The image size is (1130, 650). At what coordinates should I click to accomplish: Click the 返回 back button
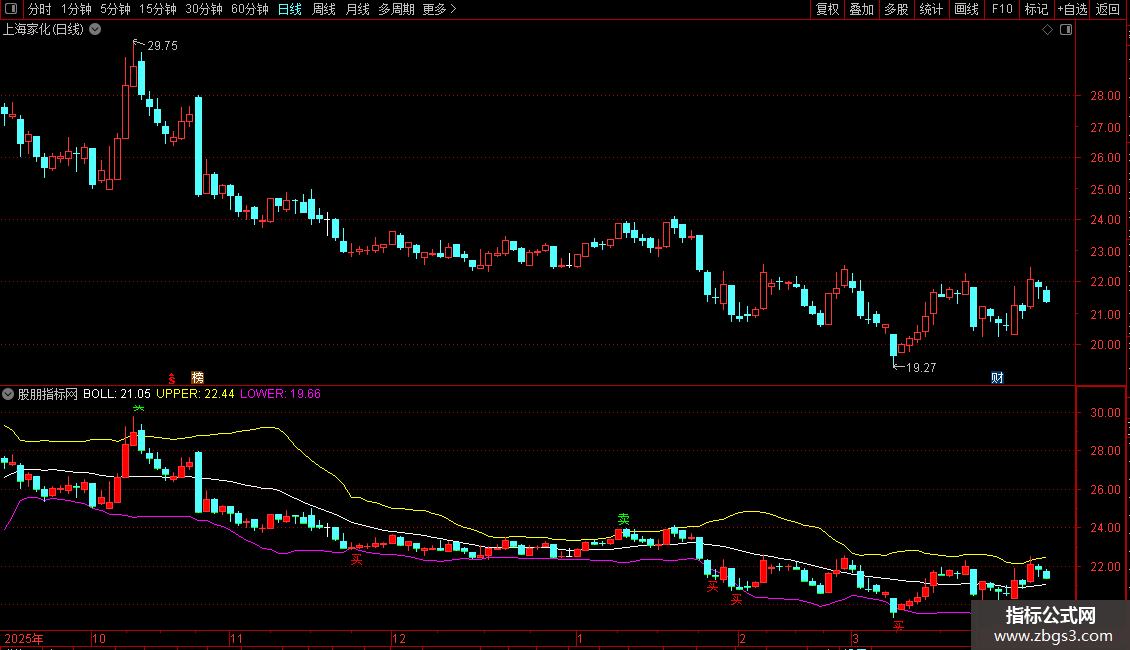click(1108, 9)
